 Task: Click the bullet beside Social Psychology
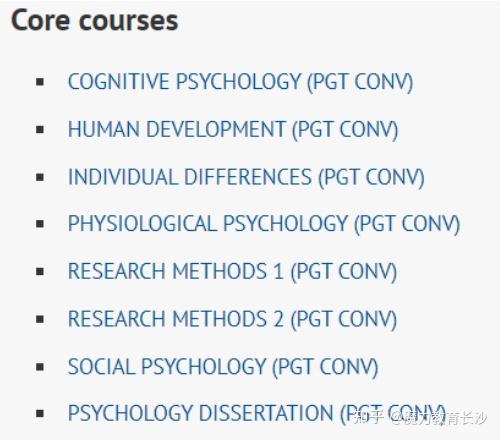(x=40, y=367)
